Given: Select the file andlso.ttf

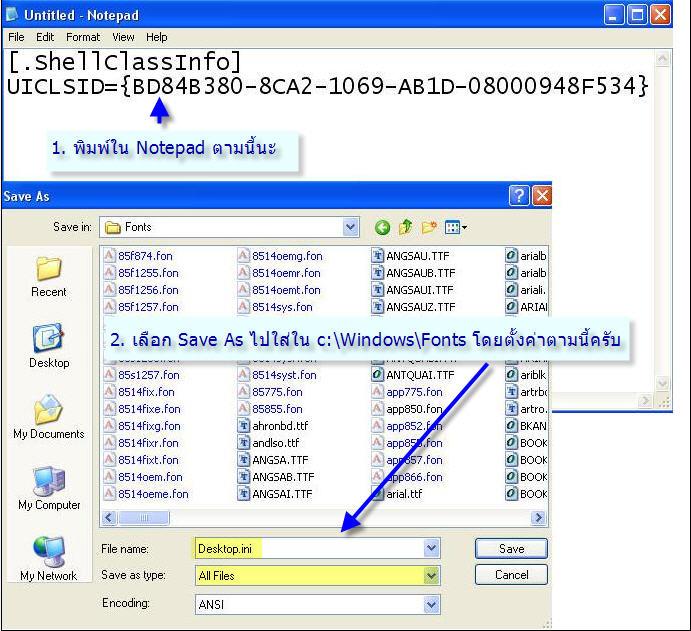Looking at the screenshot, I should pyautogui.click(x=269, y=443).
